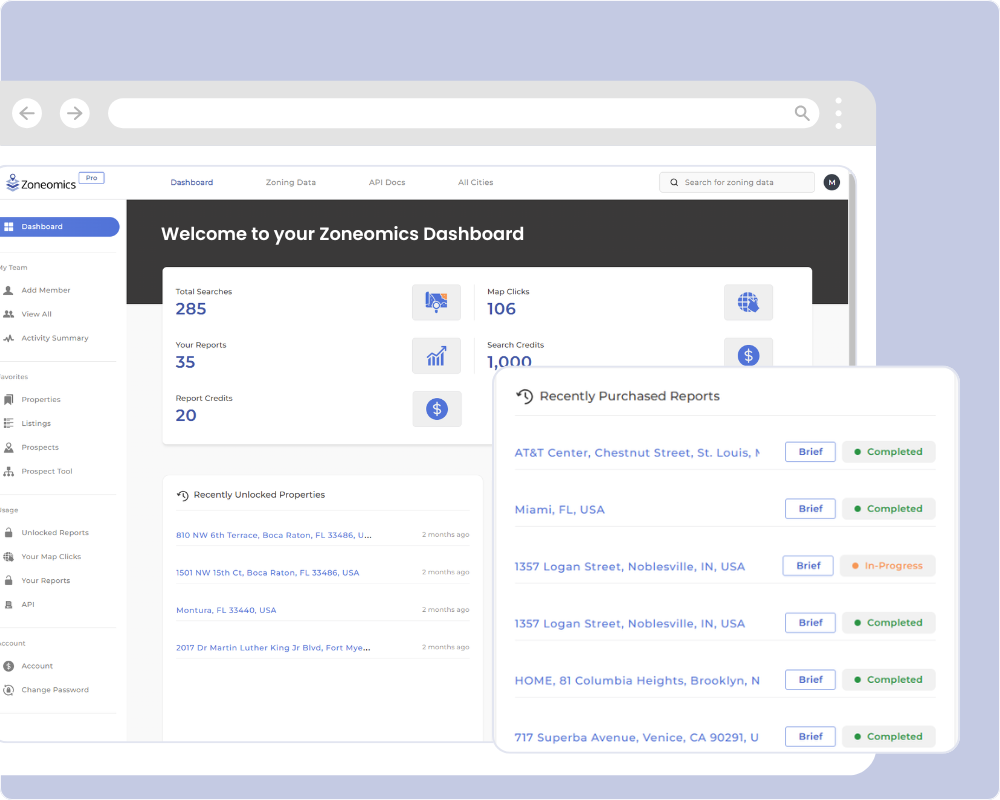Click the View All group icon
Viewport: 1000px width, 800px height.
[8, 314]
